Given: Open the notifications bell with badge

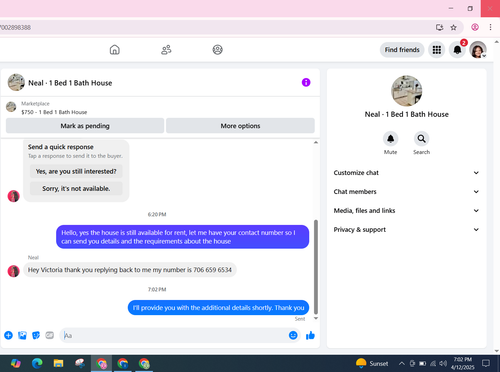Looking at the screenshot, I should [x=457, y=50].
